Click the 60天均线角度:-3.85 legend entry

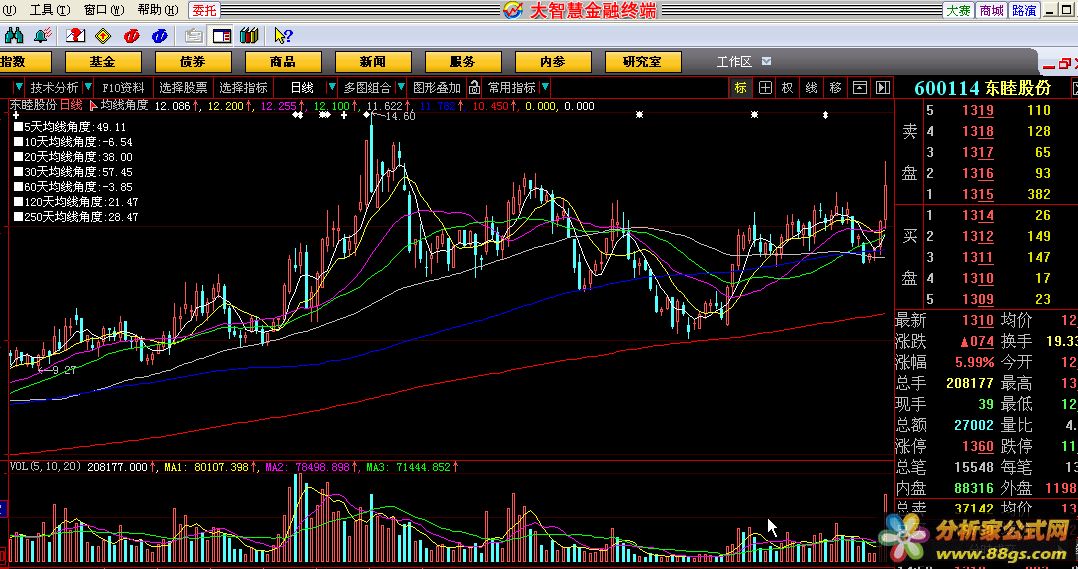pyautogui.click(x=74, y=187)
